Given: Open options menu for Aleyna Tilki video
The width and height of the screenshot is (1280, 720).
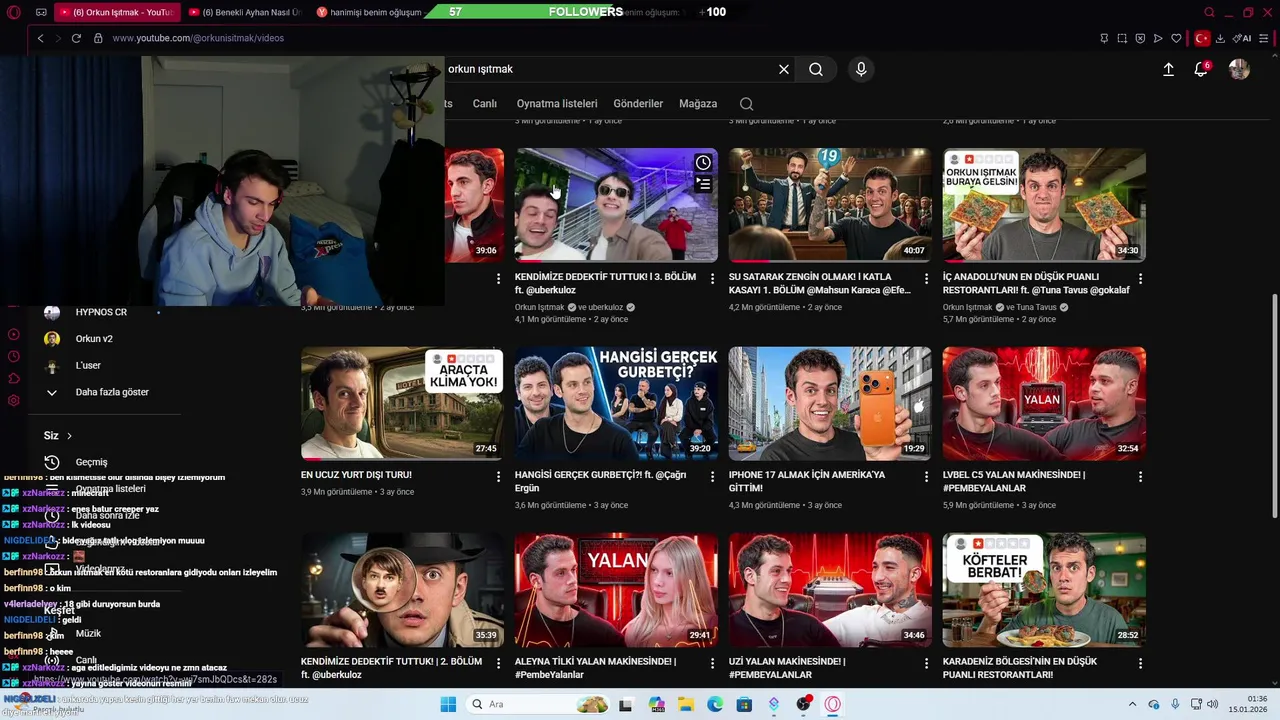Looking at the screenshot, I should pos(712,664).
